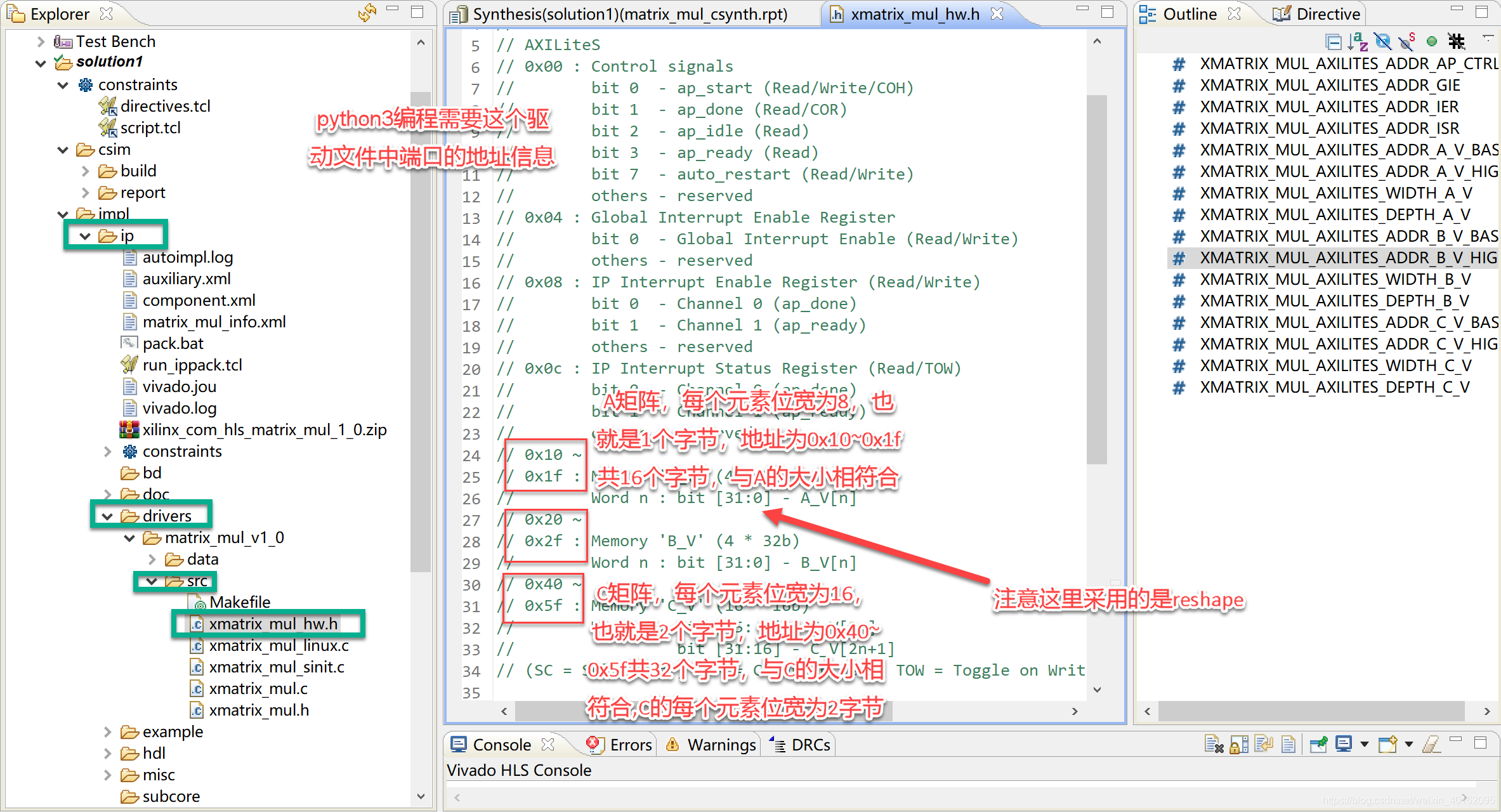Image resolution: width=1501 pixels, height=812 pixels.
Task: Collapse the solution1 node
Action: click(41, 63)
